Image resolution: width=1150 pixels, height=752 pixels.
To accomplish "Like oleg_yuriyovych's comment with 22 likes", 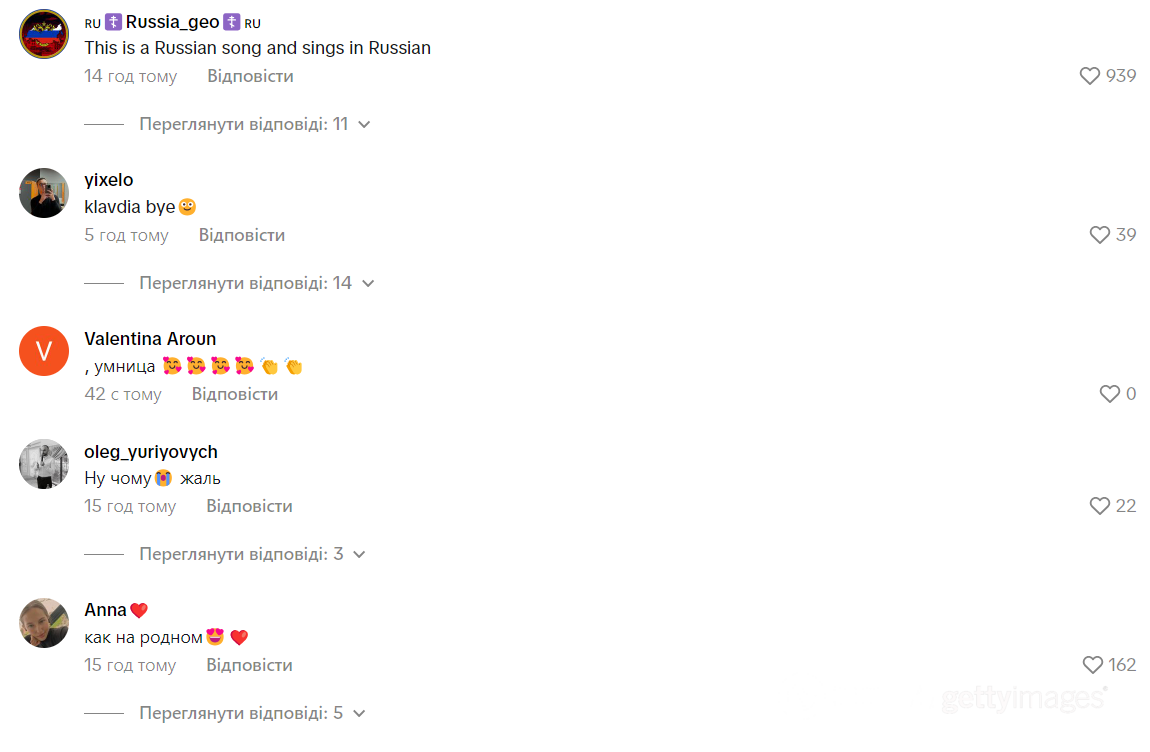I will pos(1099,506).
